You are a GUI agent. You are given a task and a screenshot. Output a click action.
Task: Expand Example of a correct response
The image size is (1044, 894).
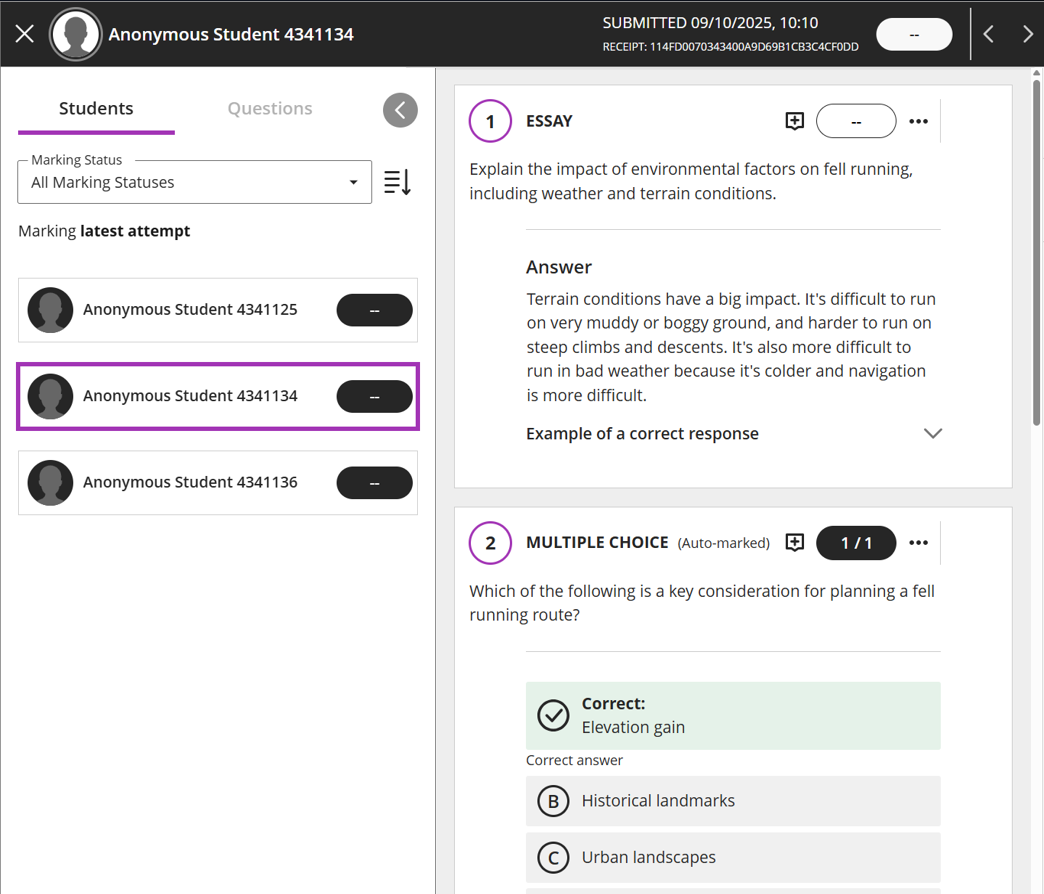point(932,434)
